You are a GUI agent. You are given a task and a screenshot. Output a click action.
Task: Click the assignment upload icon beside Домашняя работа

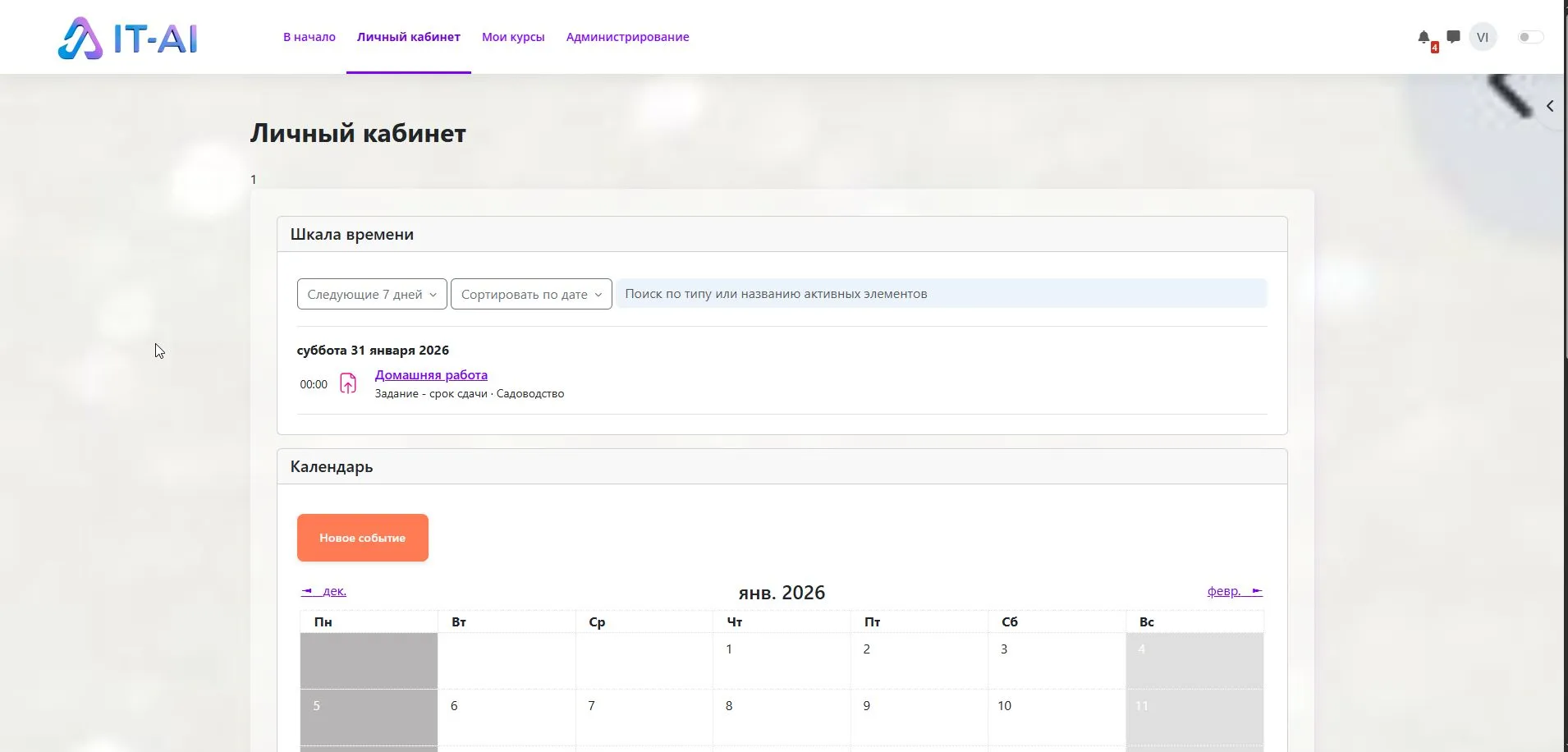pos(347,383)
